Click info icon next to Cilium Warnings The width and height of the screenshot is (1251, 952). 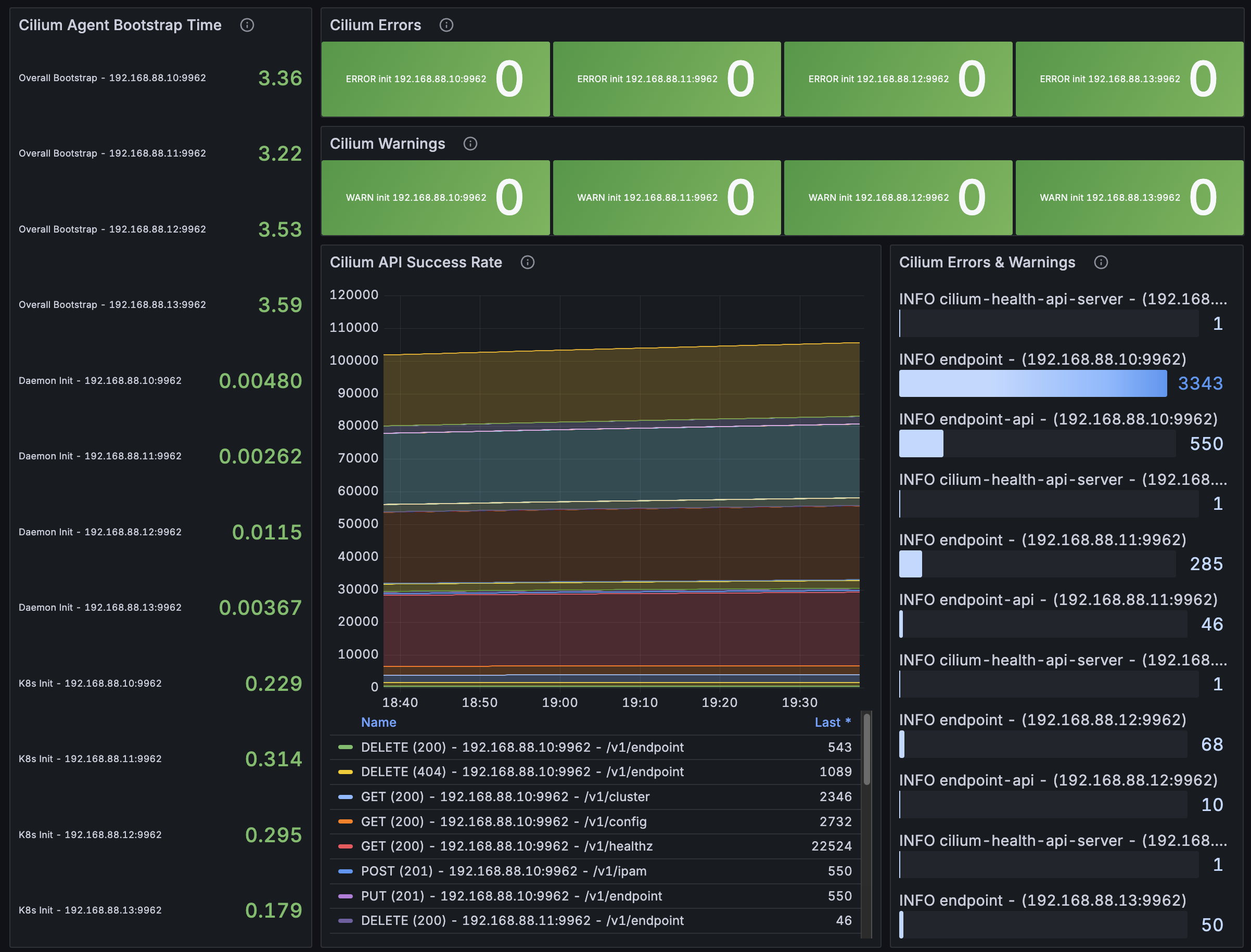(x=470, y=144)
